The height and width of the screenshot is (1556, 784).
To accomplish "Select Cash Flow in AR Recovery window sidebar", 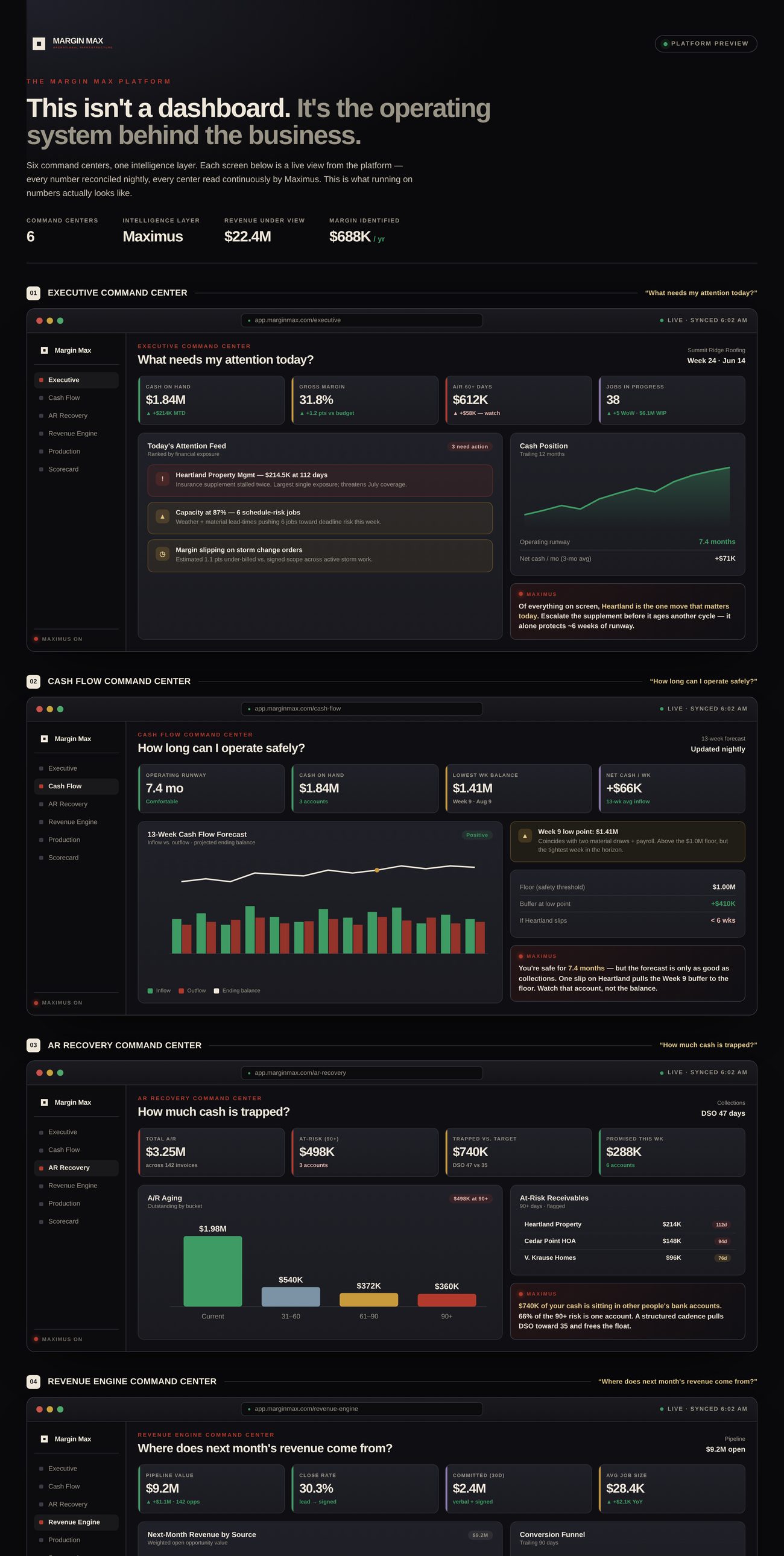I will [76, 1150].
